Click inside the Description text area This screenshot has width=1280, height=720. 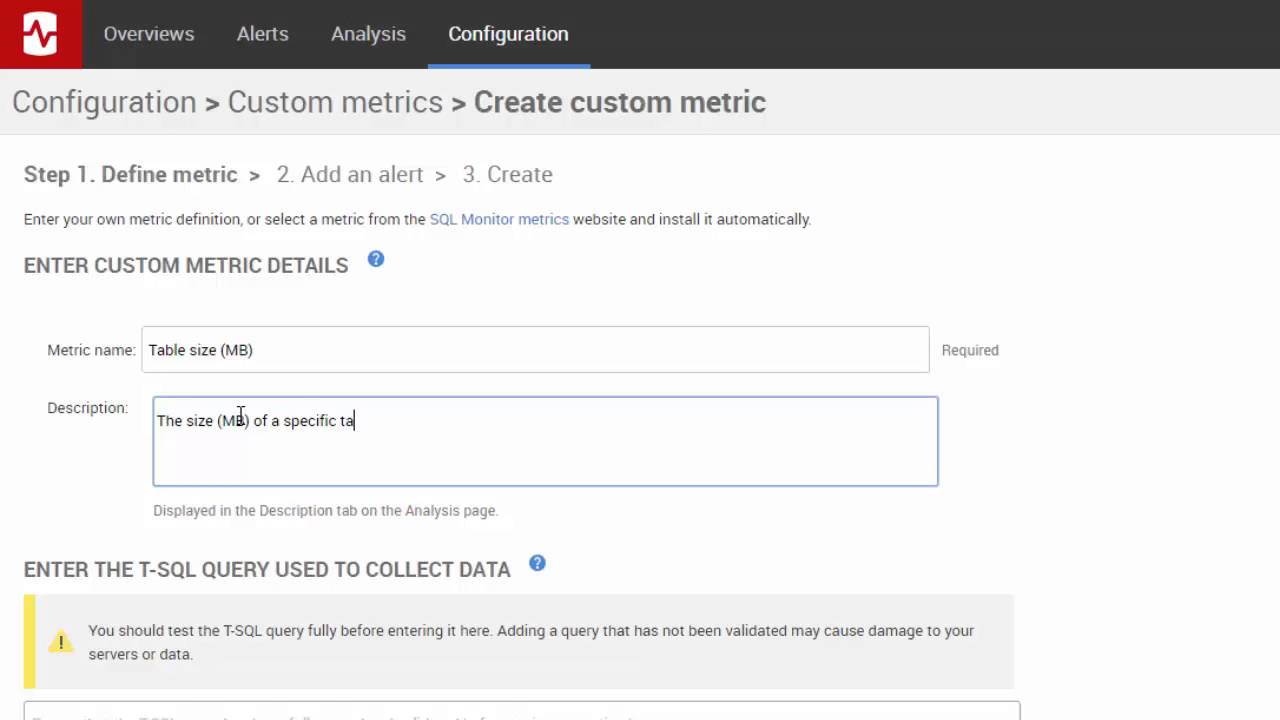pos(545,441)
